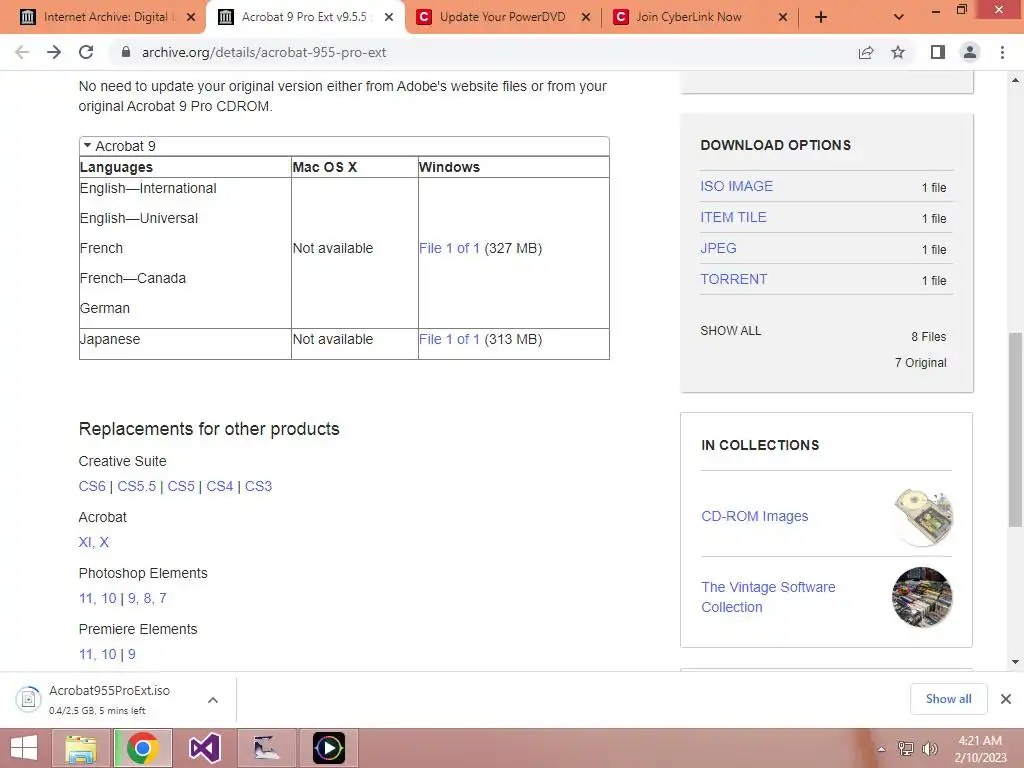Expand the download item options chevron
The image size is (1024, 768).
(213, 699)
